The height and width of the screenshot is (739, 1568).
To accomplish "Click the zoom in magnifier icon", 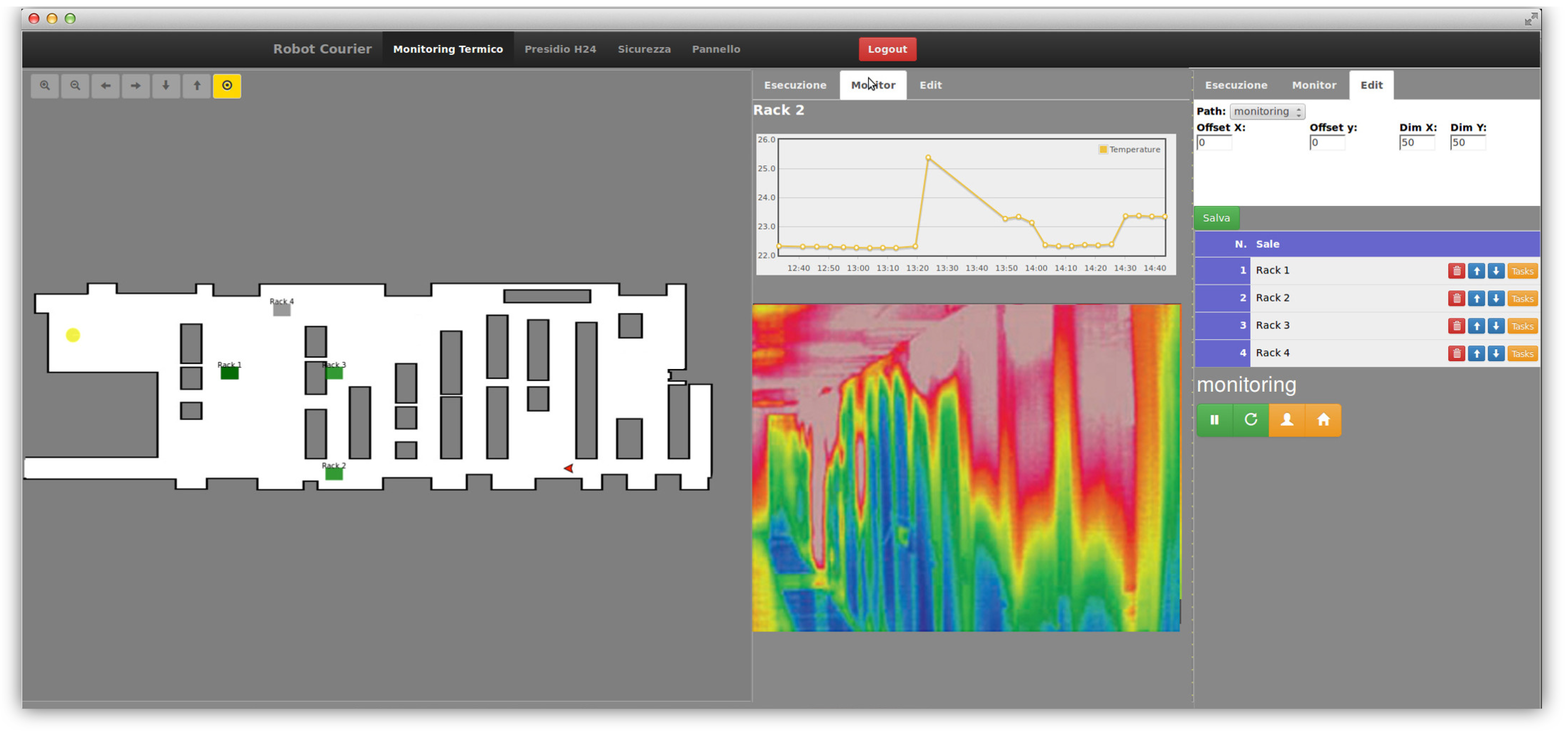I will (x=44, y=86).
